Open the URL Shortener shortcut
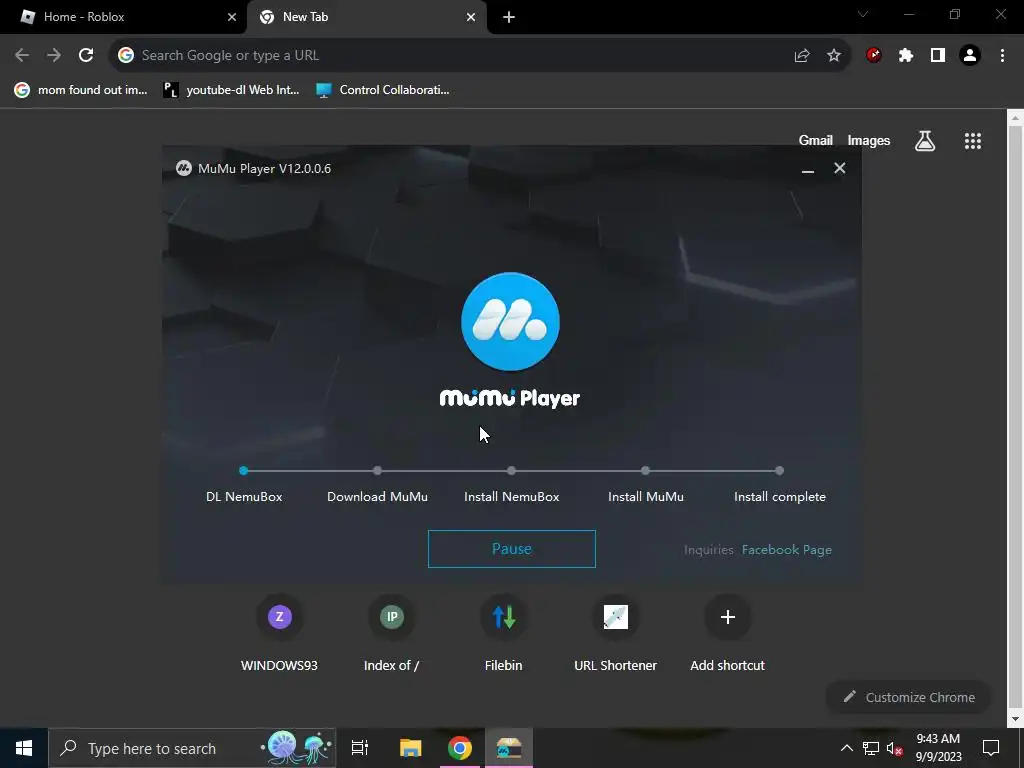The width and height of the screenshot is (1024, 768). tap(615, 633)
